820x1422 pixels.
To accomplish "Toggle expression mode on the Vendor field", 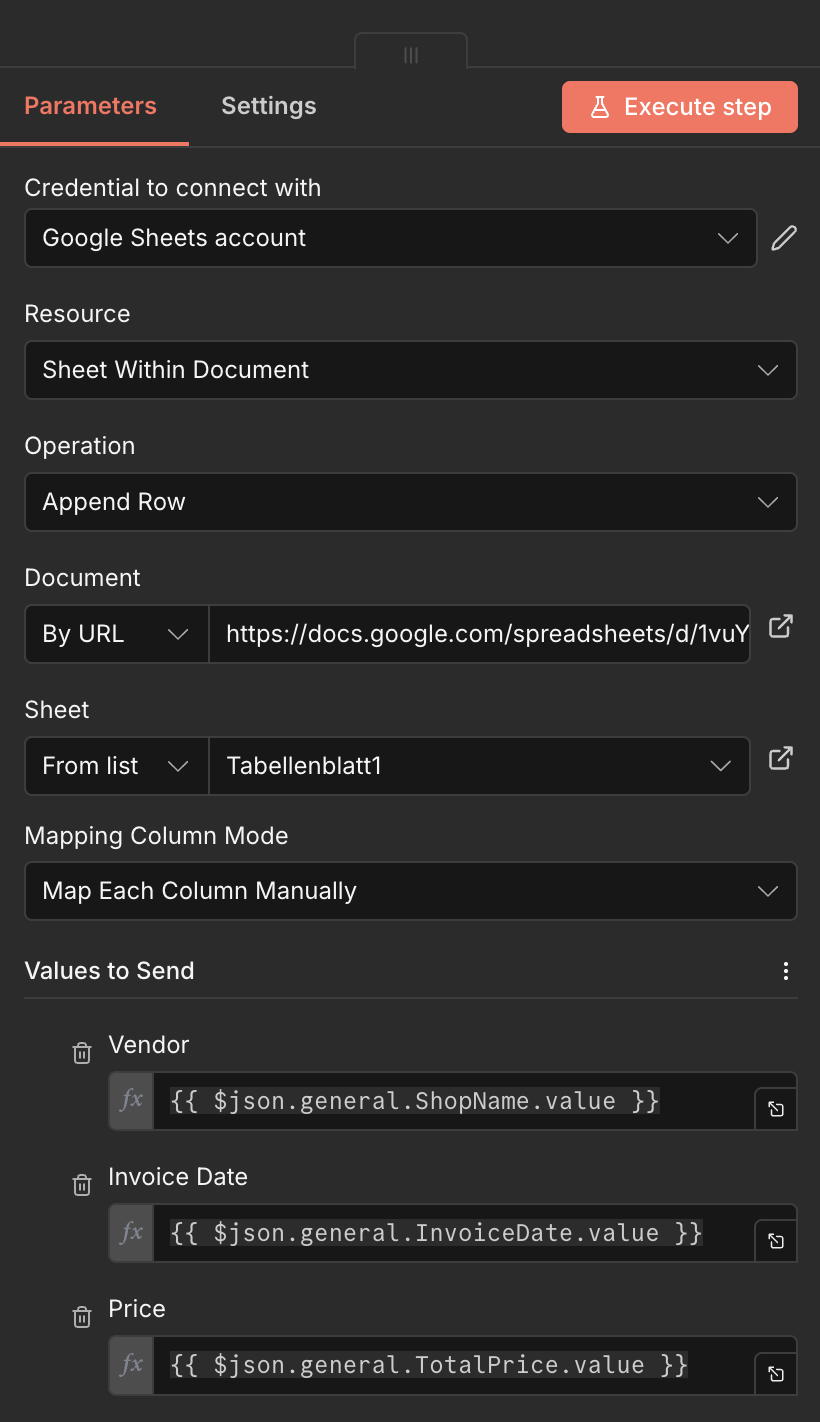I will [x=131, y=1100].
